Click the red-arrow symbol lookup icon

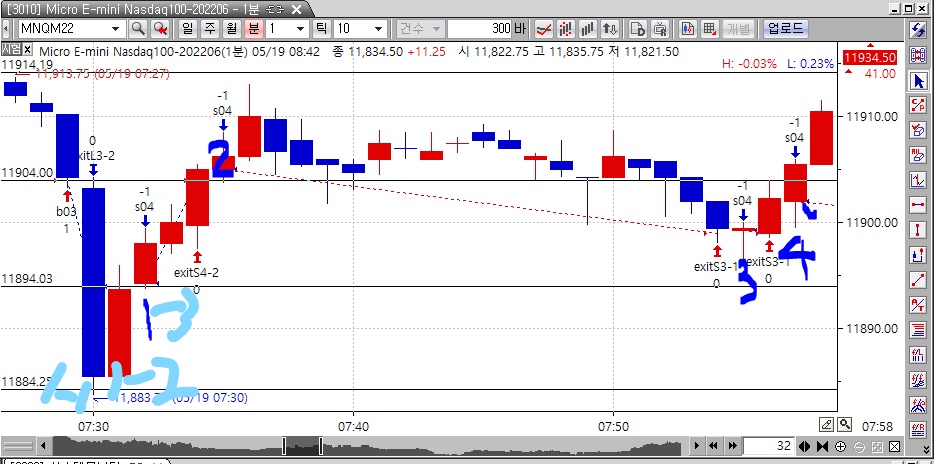pos(159,28)
